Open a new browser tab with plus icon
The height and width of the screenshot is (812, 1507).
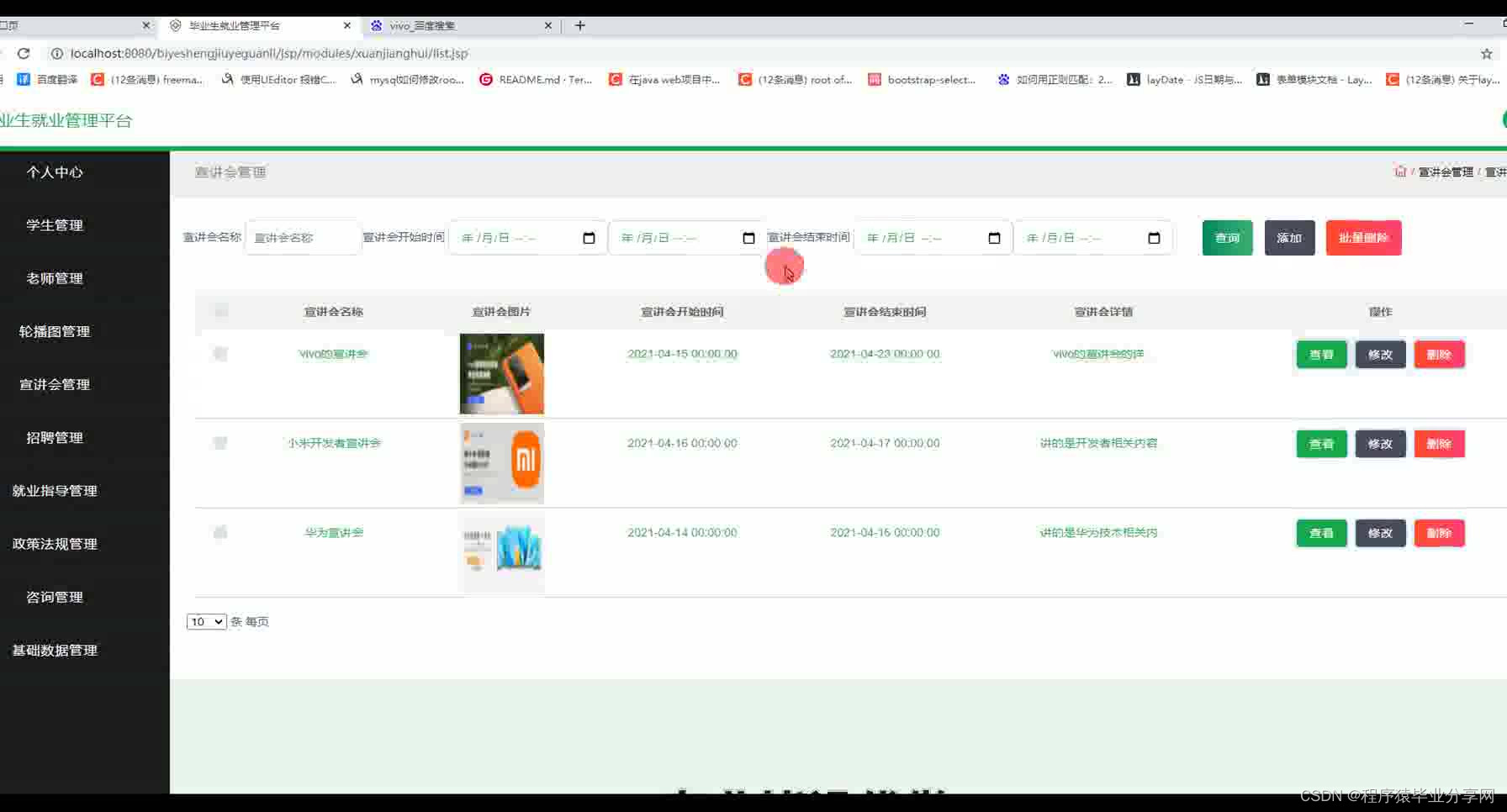[579, 25]
